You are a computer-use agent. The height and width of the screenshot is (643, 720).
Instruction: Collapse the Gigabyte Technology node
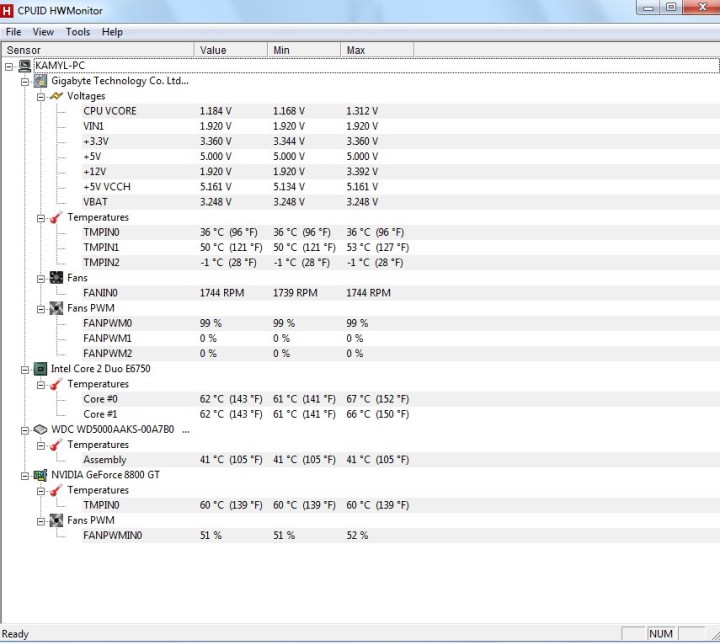pos(25,82)
